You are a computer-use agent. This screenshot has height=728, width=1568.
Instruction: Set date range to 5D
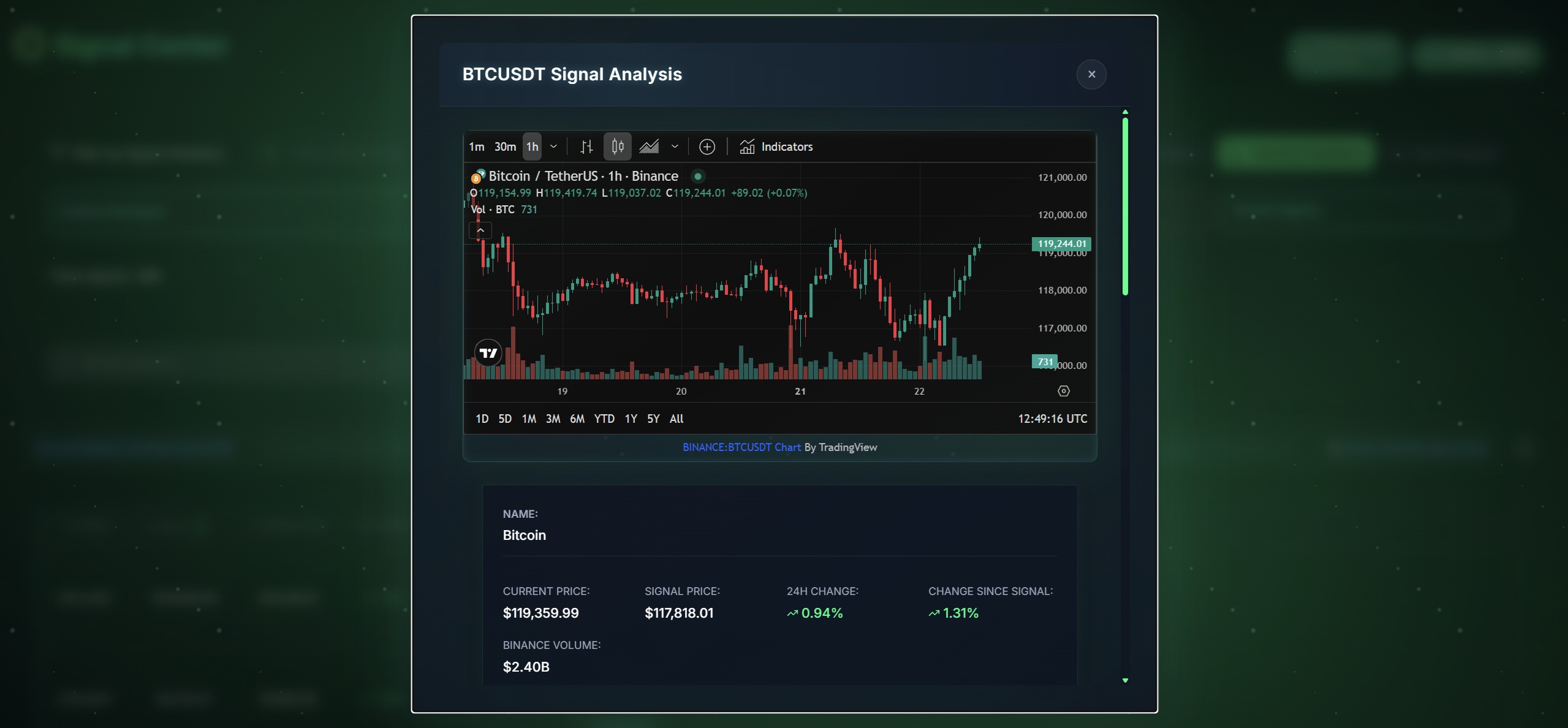point(504,419)
